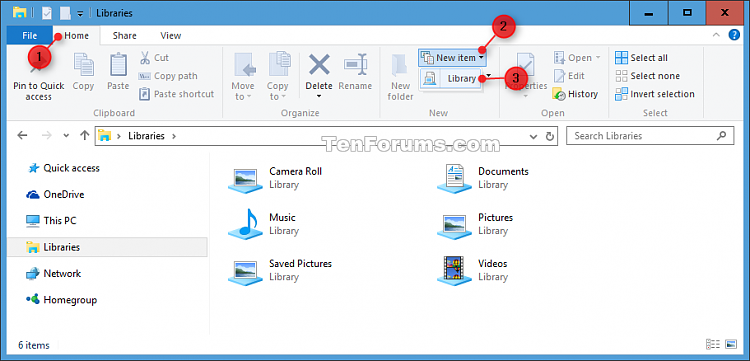Click the Delete X icon
Screen dimensions: 750x361
(319, 65)
